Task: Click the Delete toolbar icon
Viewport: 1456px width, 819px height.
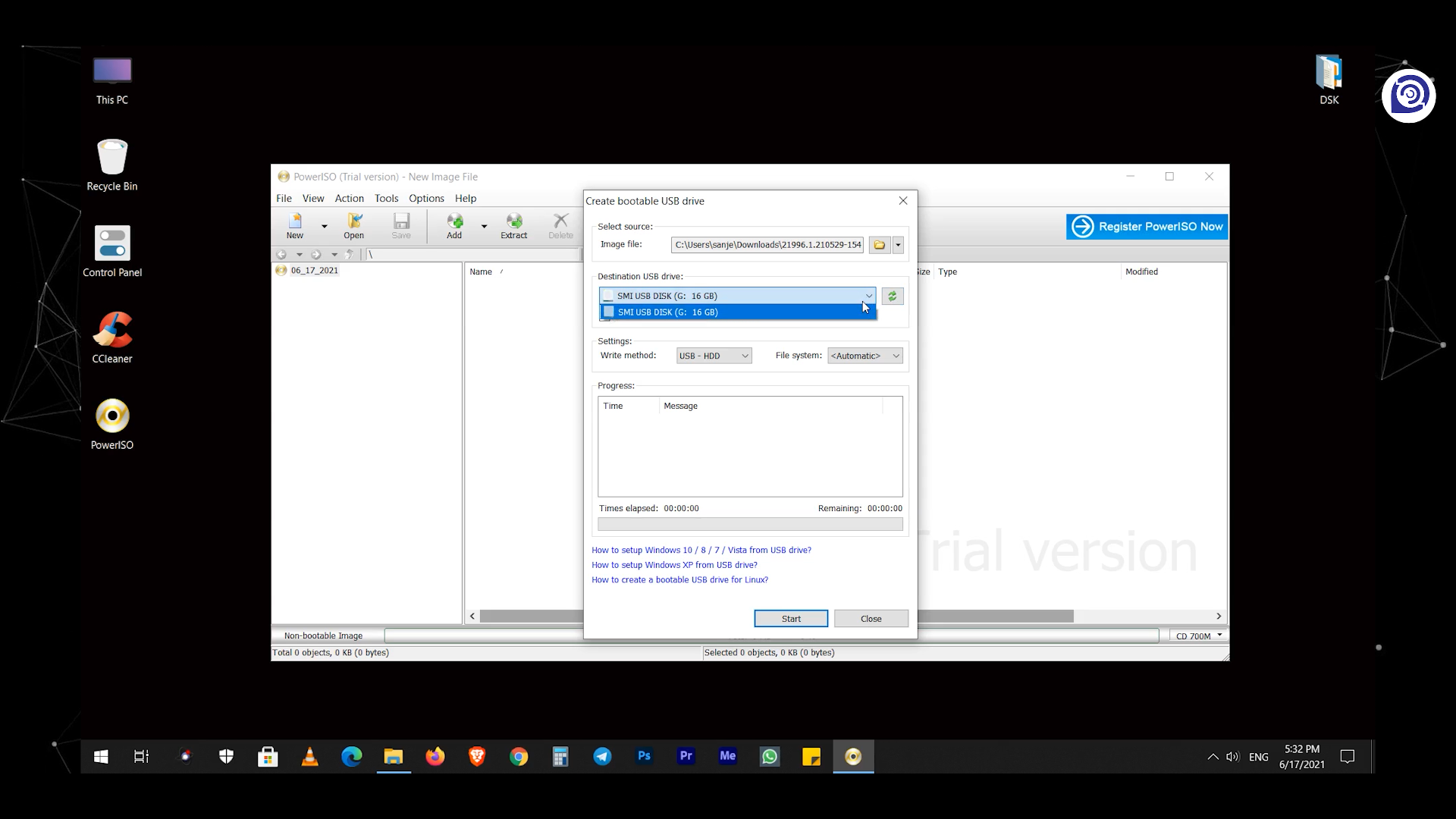Action: 561,226
